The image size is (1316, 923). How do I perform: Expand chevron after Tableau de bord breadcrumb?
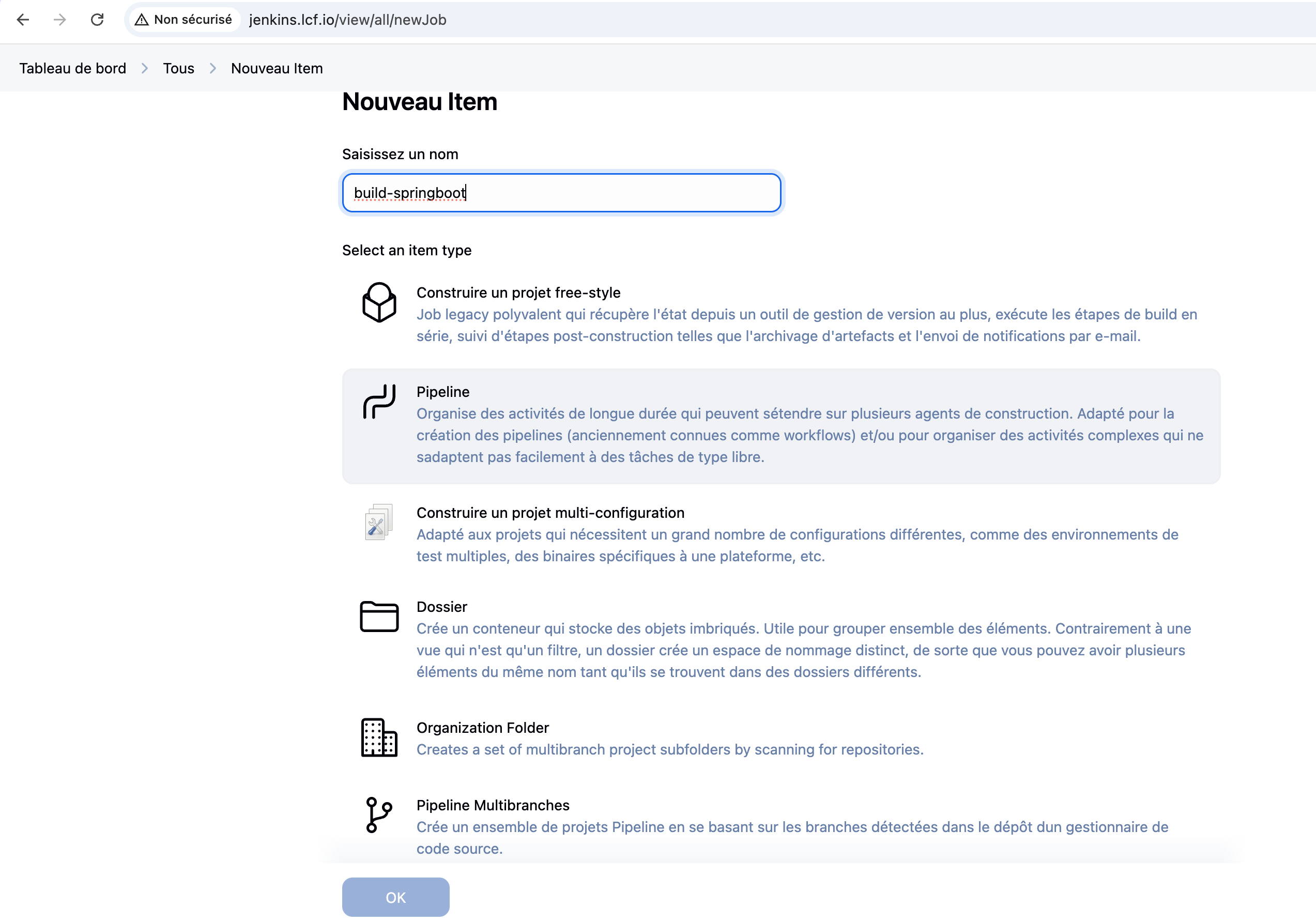pyautogui.click(x=144, y=68)
